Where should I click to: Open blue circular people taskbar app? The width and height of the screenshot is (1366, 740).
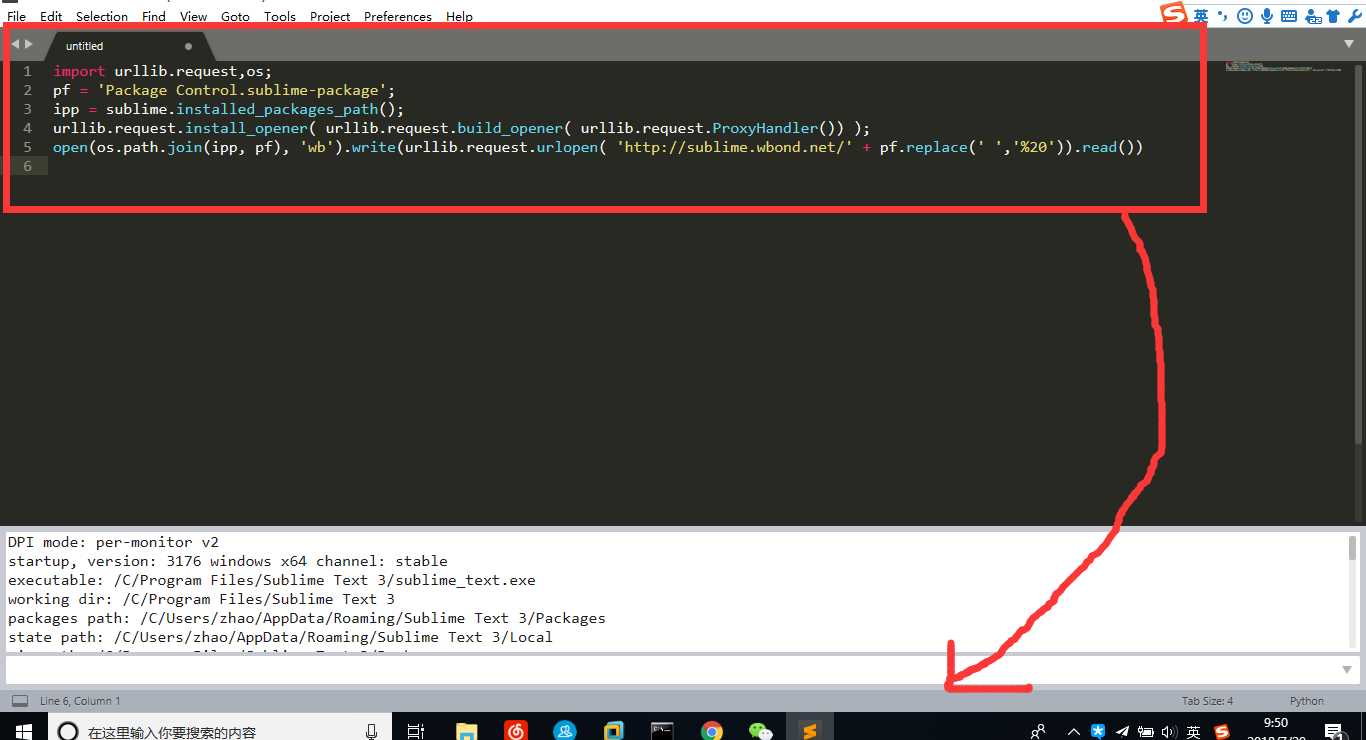[564, 731]
